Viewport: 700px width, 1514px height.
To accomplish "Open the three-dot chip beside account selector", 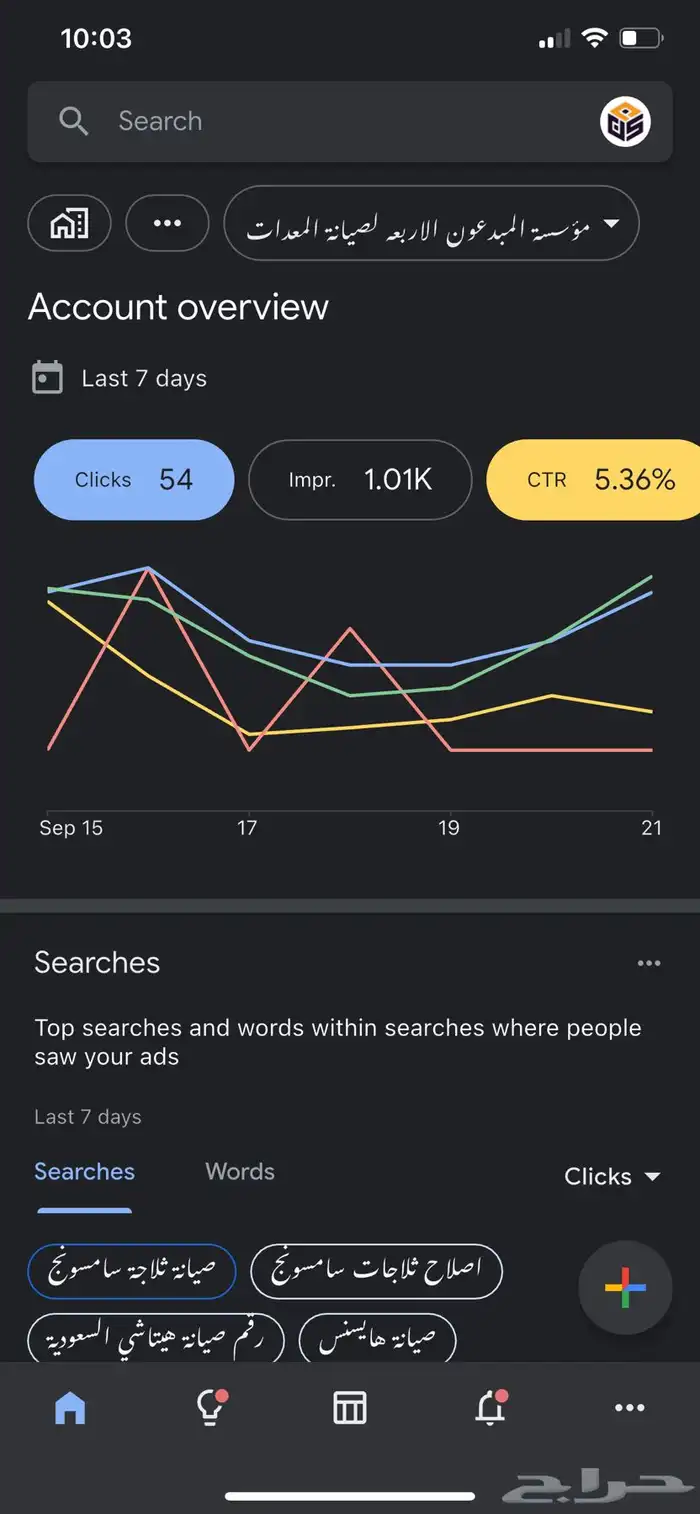I will point(167,223).
